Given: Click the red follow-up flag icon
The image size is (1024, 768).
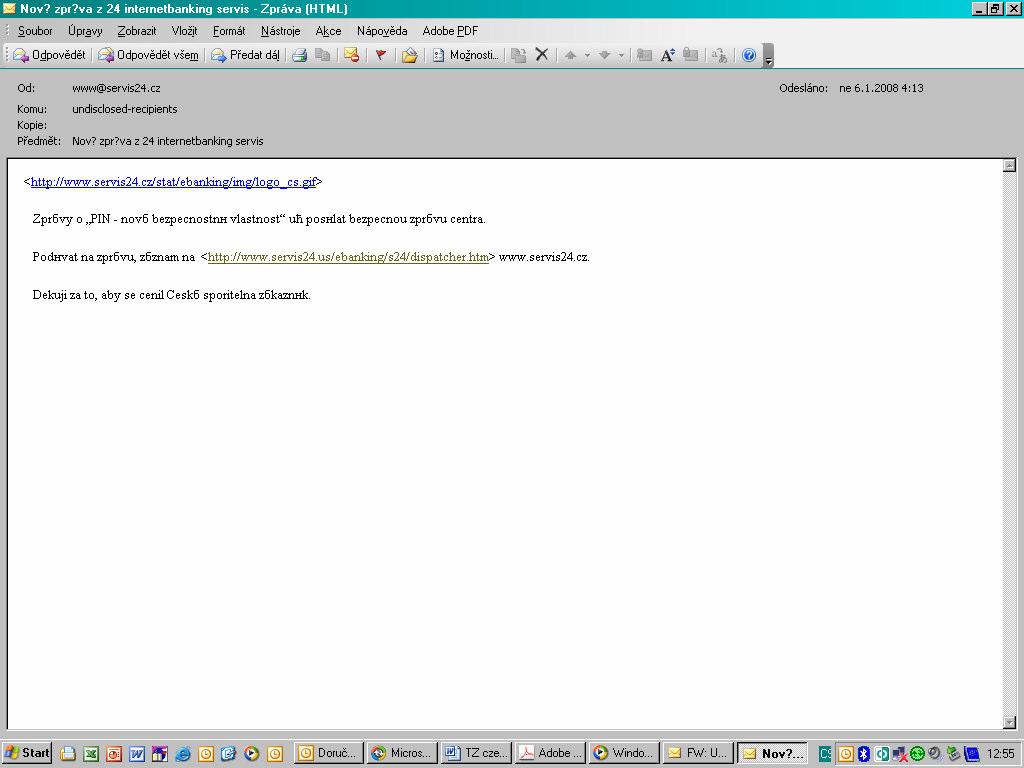Looking at the screenshot, I should tap(381, 55).
